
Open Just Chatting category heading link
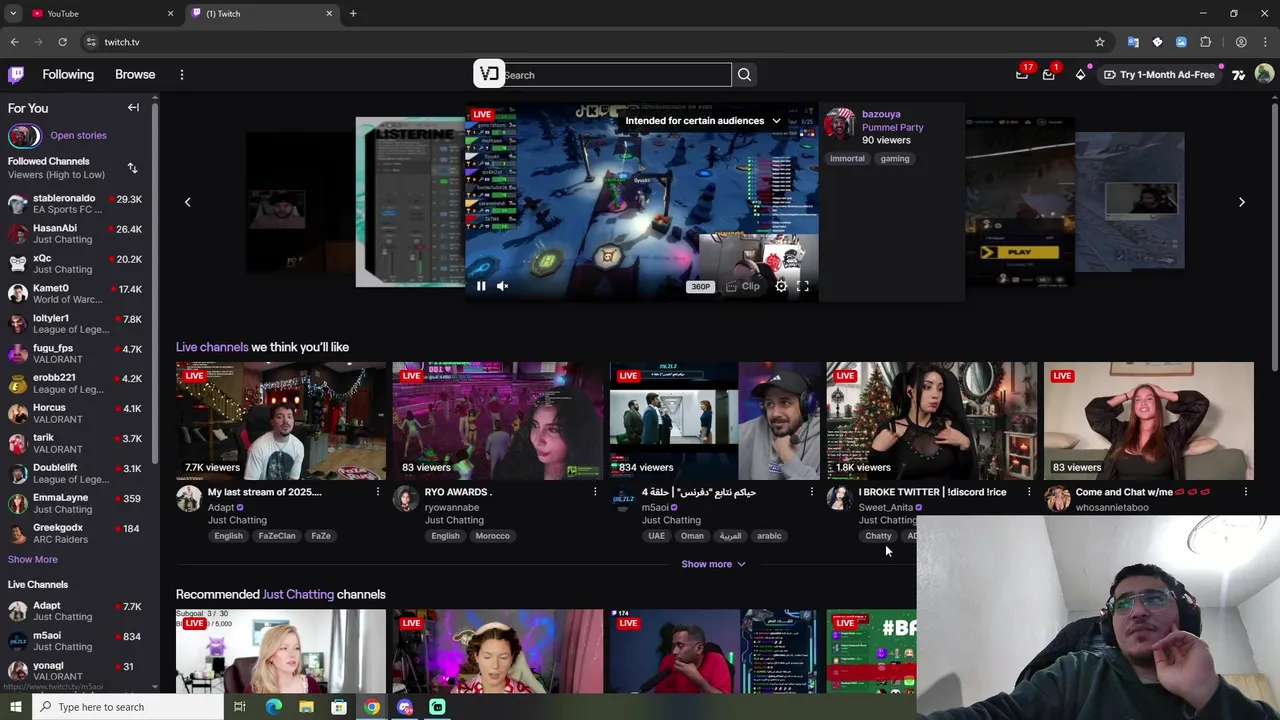(x=298, y=594)
